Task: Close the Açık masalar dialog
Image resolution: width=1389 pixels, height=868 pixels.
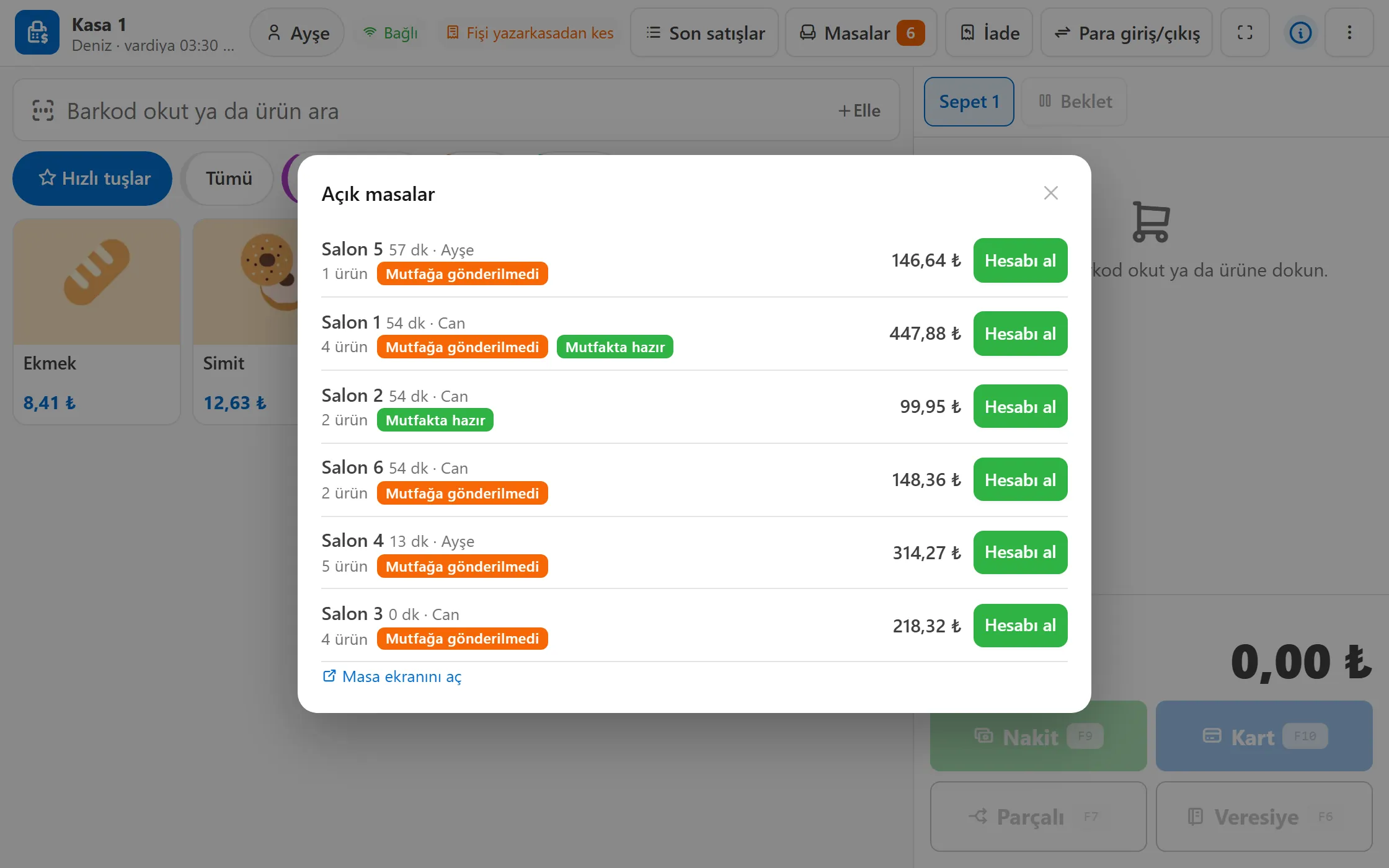Action: click(x=1050, y=193)
